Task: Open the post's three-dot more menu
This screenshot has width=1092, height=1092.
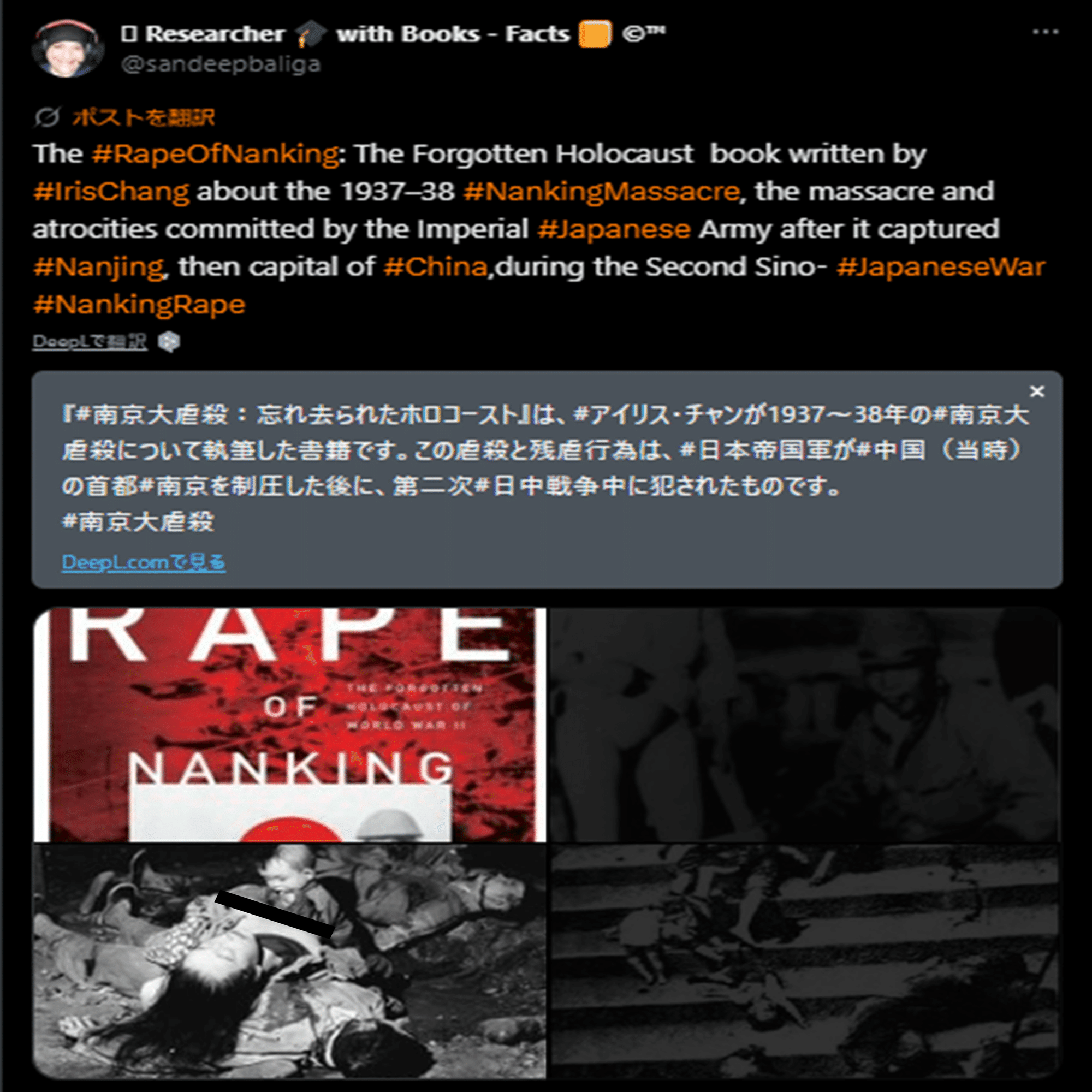Action: click(x=1045, y=32)
